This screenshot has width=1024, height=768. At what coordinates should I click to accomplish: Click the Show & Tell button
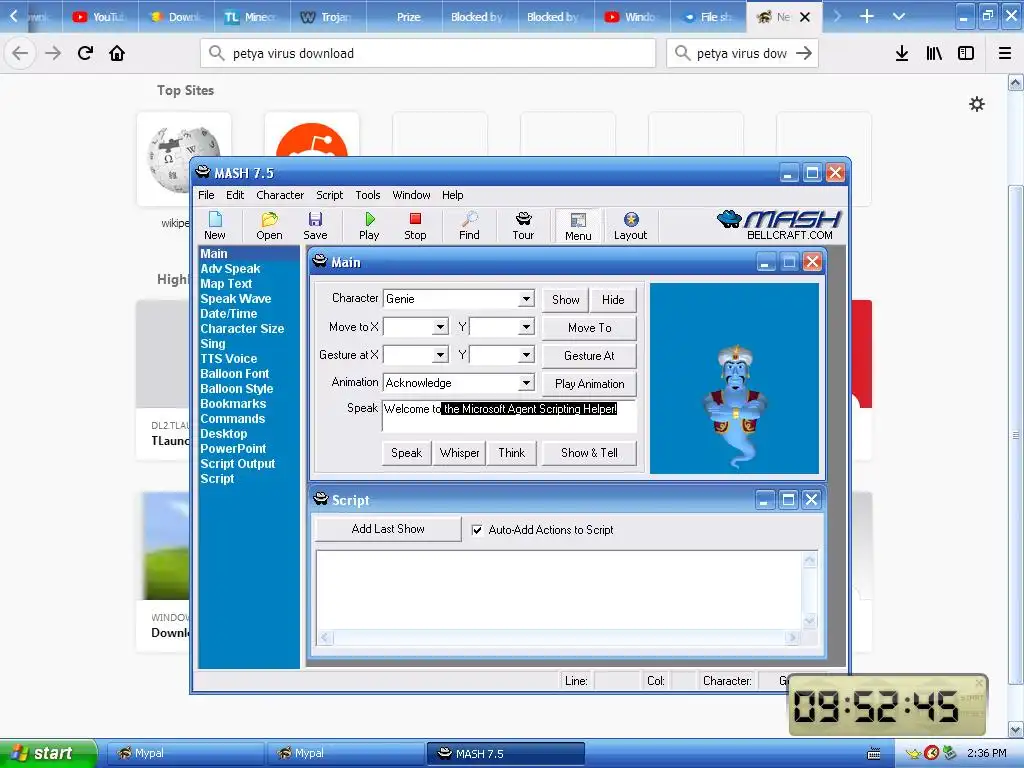click(x=589, y=453)
